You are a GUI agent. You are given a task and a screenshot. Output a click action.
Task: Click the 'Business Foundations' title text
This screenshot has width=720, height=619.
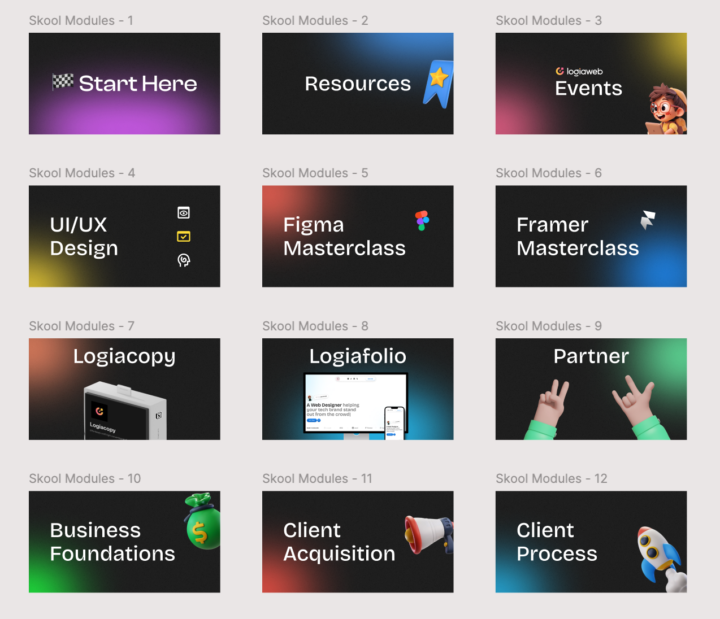coord(112,542)
